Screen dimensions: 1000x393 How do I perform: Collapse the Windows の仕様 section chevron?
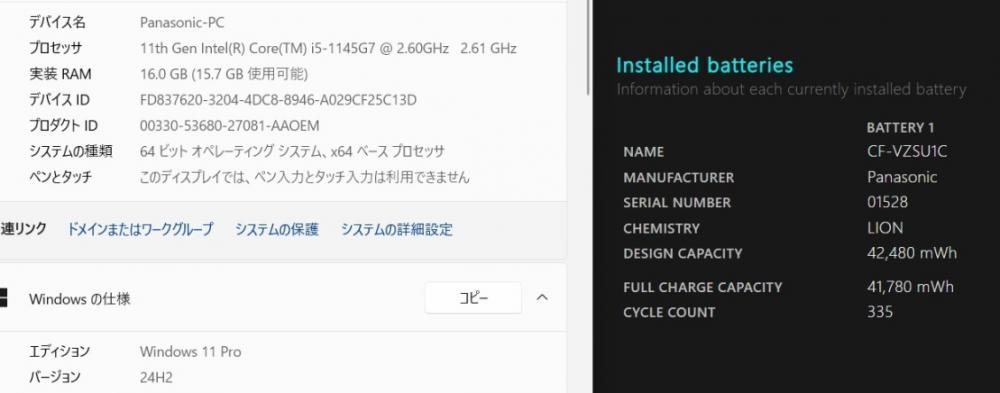542,297
